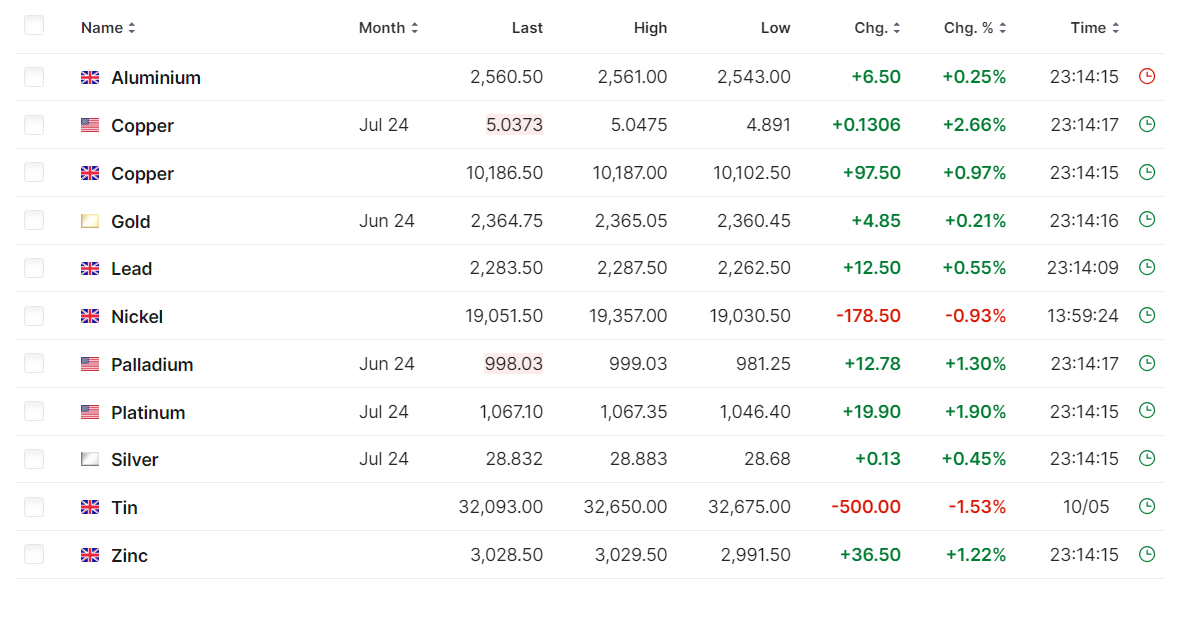Tick the select-all checkbox in header
The width and height of the screenshot is (1196, 632).
point(34,26)
